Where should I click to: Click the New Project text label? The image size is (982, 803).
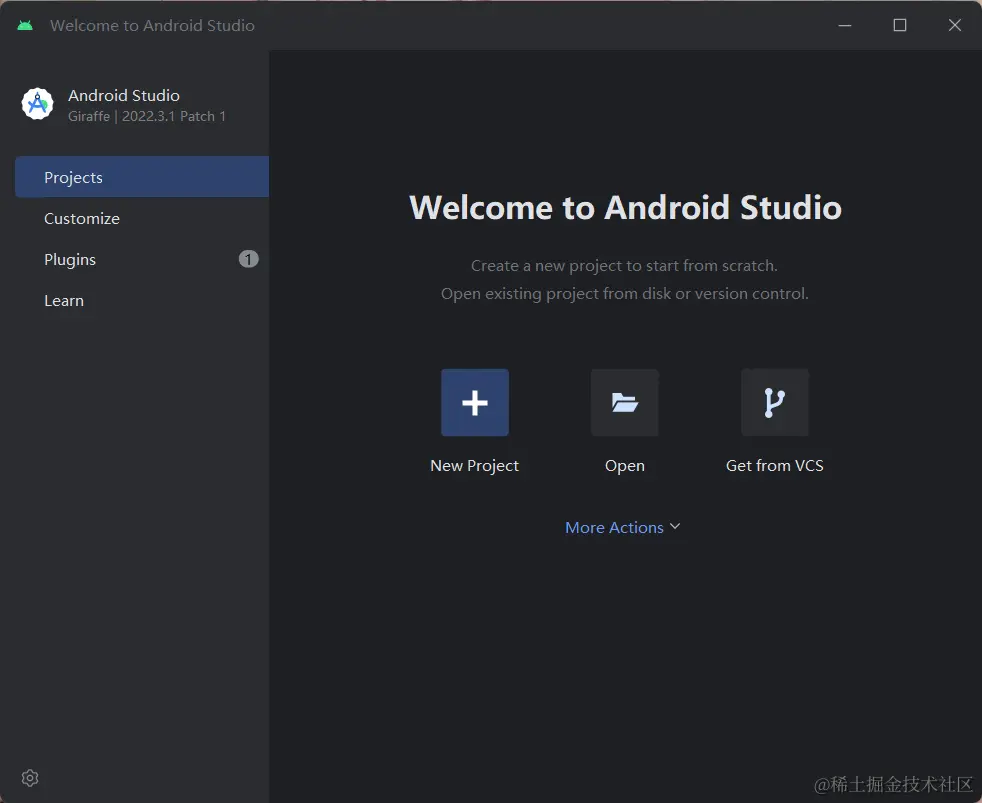475,466
